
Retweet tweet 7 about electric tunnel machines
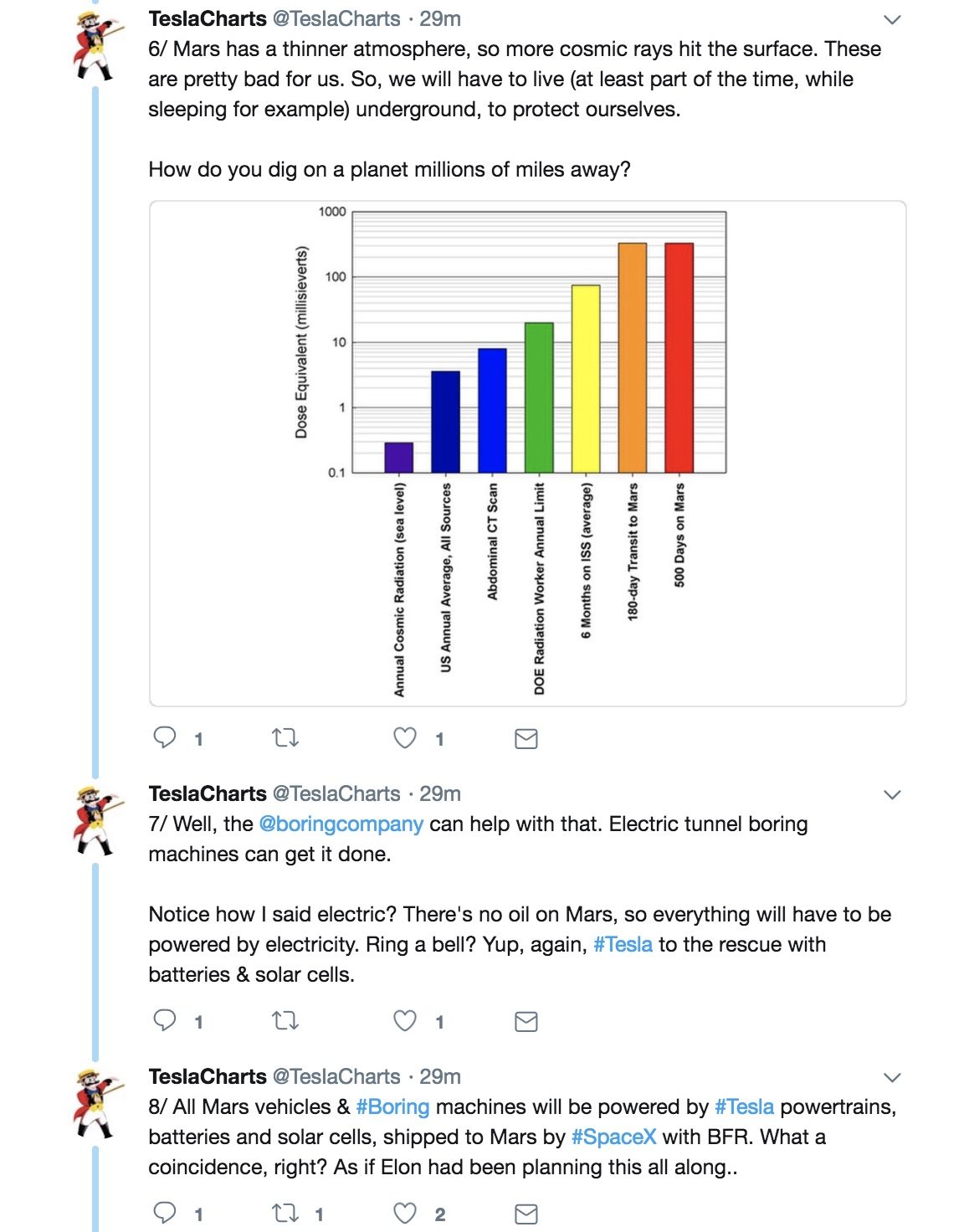coord(285,1020)
